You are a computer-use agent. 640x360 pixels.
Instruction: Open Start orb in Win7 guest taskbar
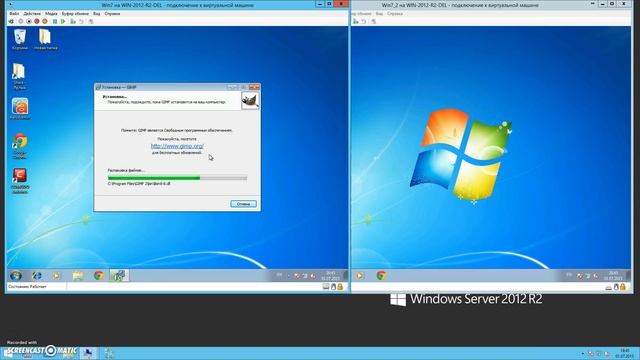tap(16, 276)
